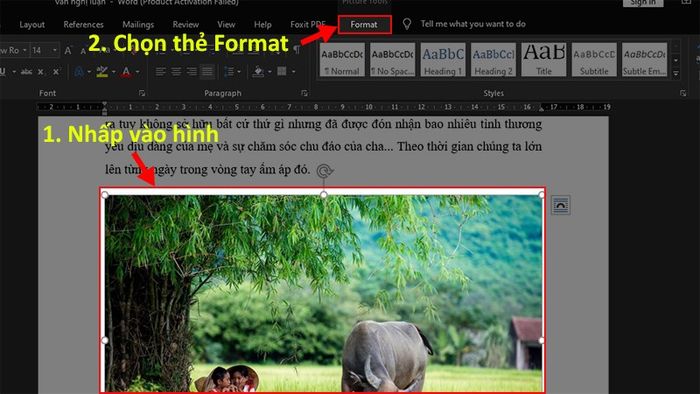Open the underline style dropdown arrow
700x394 pixels.
coord(14,71)
